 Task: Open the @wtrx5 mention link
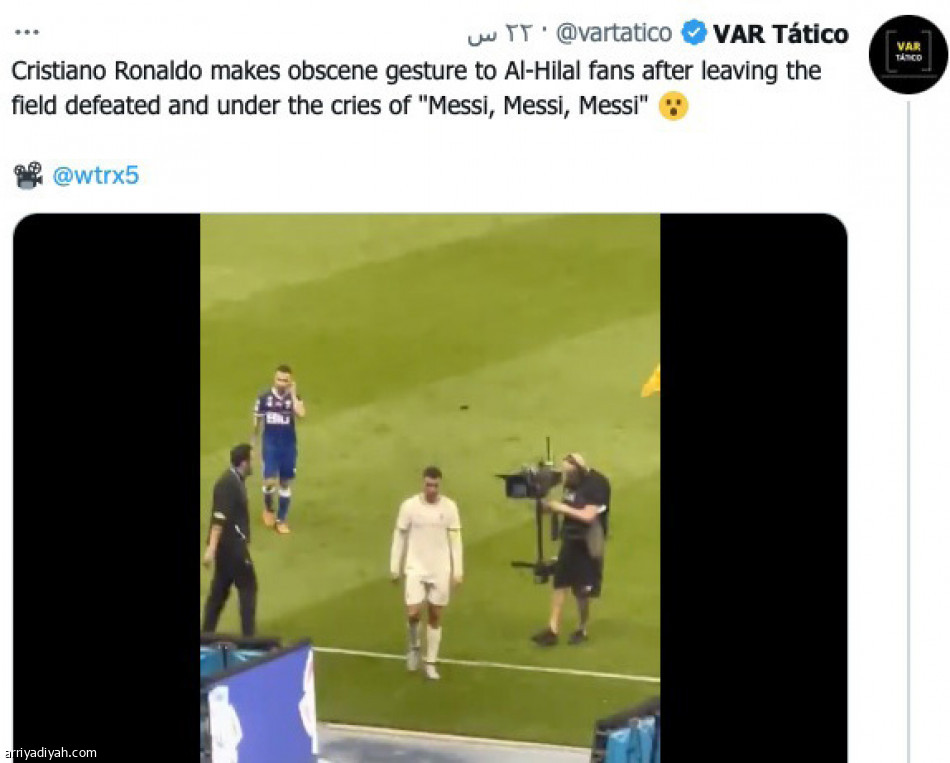pyautogui.click(x=95, y=176)
